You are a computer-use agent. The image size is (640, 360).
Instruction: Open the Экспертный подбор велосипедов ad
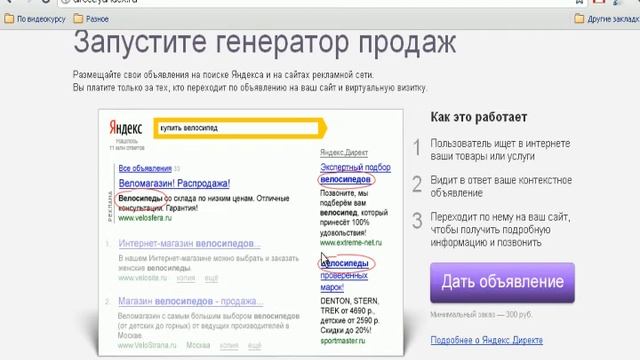coord(355,173)
